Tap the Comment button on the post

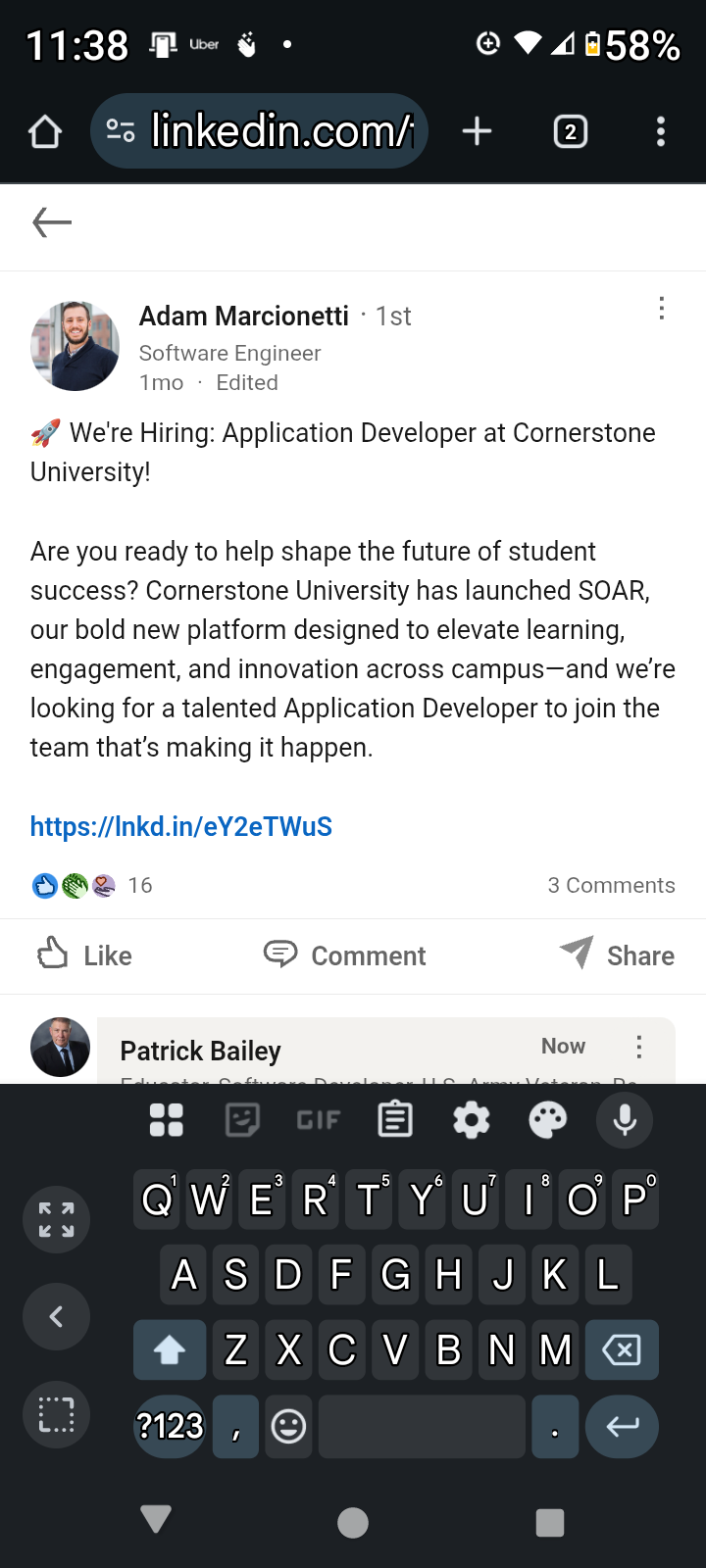click(345, 955)
